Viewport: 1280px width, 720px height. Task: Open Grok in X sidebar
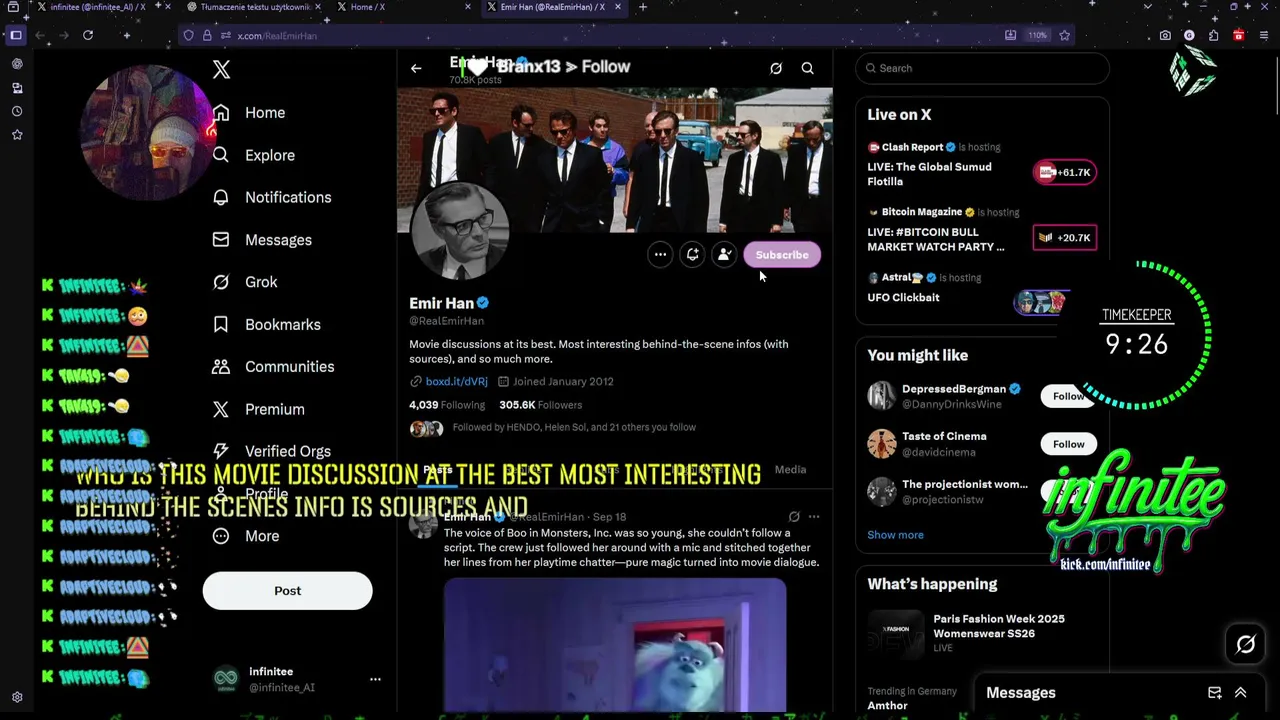[245, 282]
